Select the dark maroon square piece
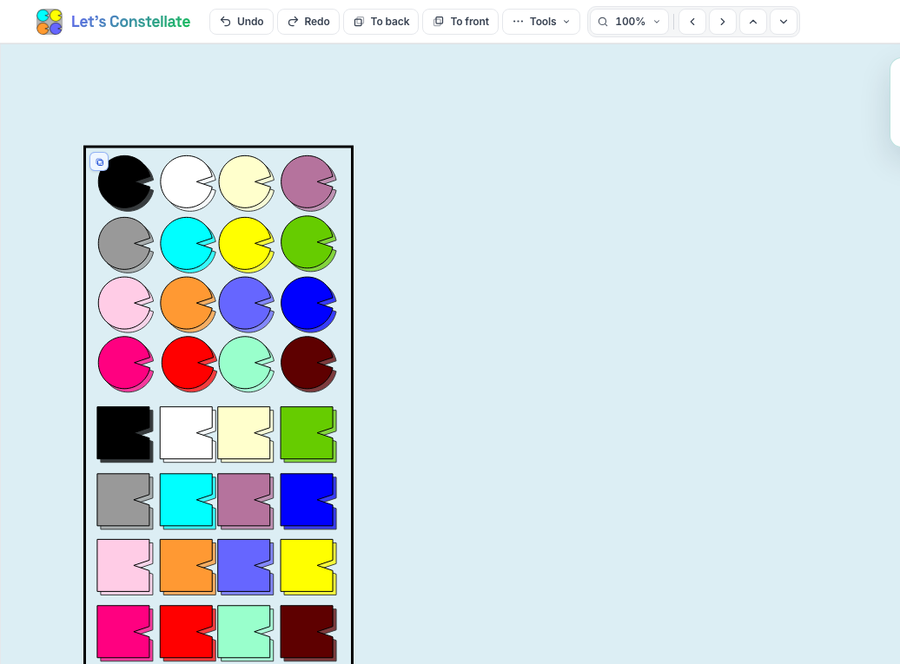This screenshot has width=900, height=664. [x=308, y=633]
